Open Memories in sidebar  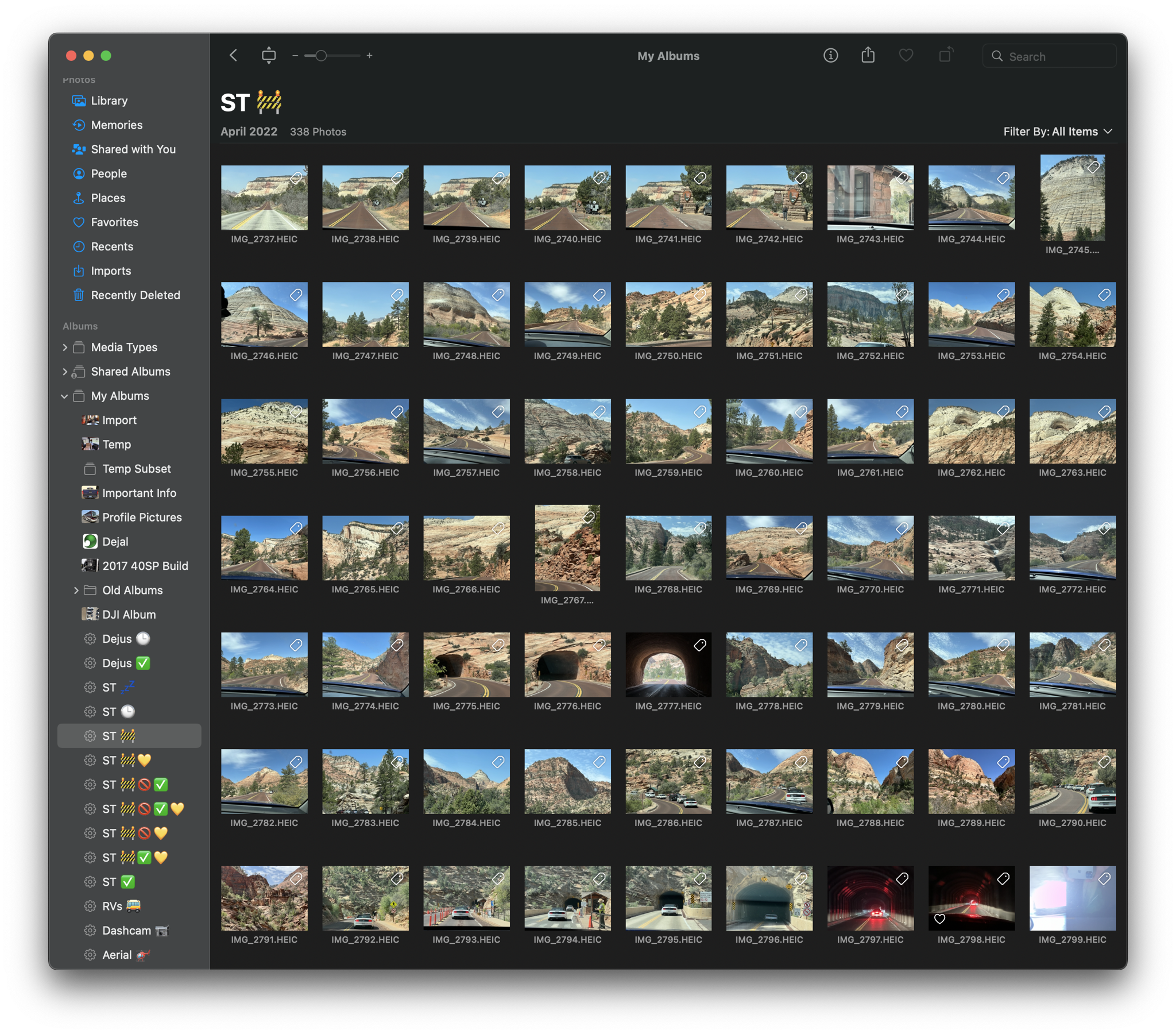tap(129, 125)
